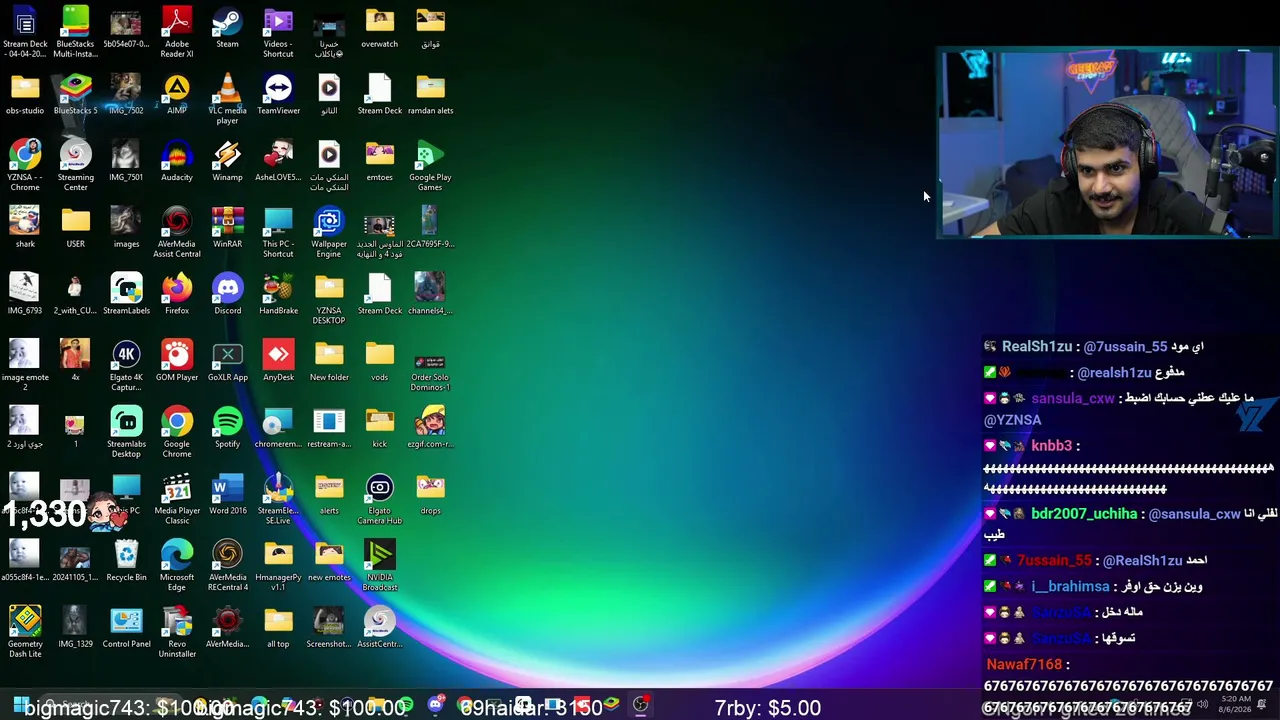Screen dimensions: 1280x720
Task: Select the Winamp desktop icon
Action: click(227, 161)
